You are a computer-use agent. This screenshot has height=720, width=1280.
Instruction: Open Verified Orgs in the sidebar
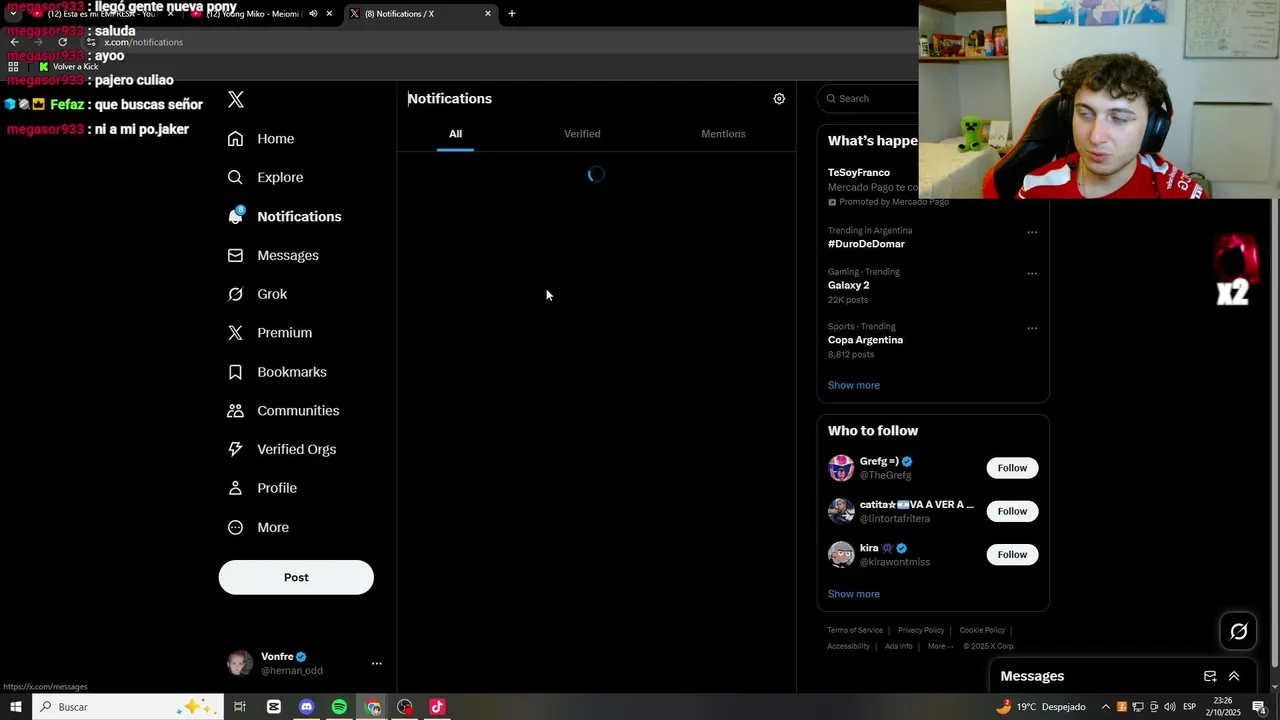click(282, 449)
